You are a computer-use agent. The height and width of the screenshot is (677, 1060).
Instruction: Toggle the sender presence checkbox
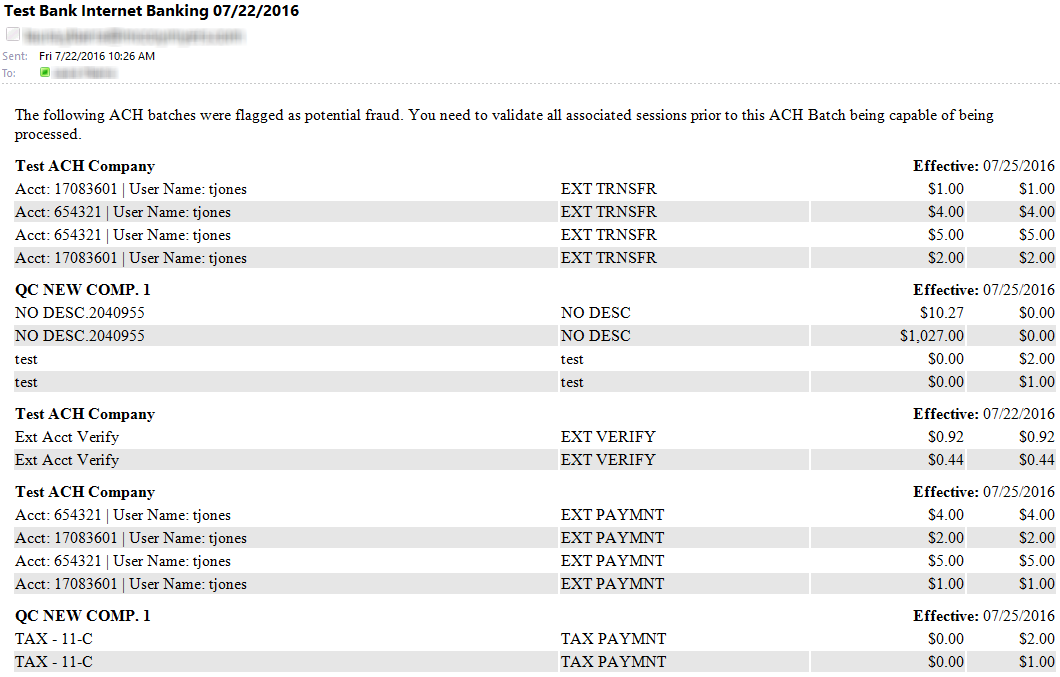[x=13, y=34]
